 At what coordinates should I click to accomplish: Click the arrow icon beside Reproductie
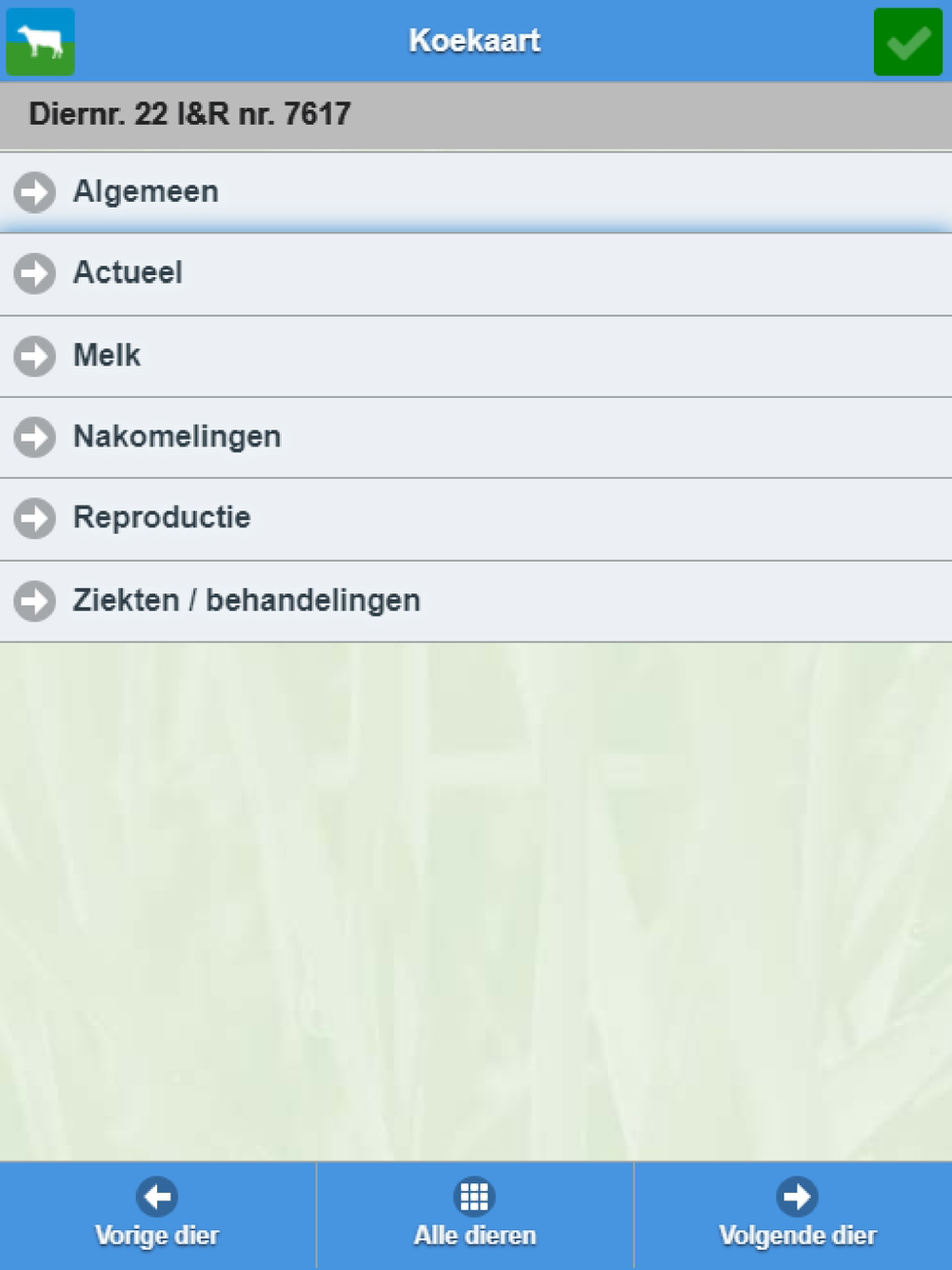coord(35,519)
